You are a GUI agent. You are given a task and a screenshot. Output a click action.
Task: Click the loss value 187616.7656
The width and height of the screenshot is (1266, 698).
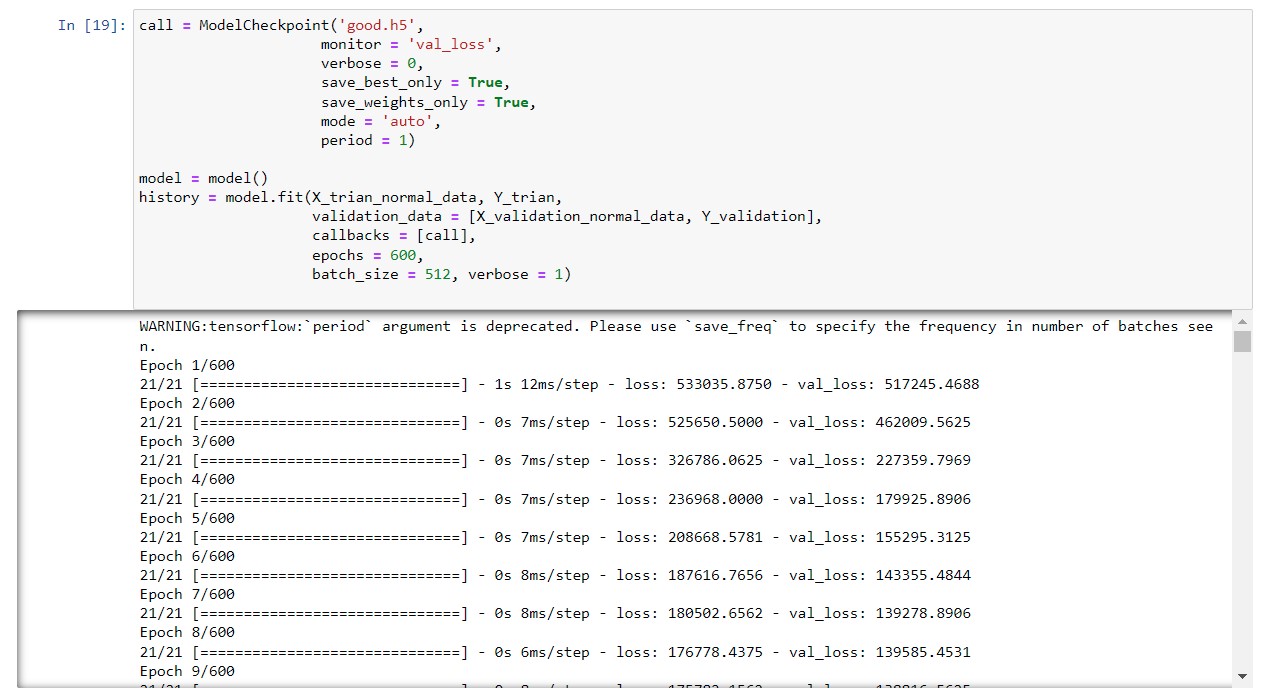pyautogui.click(x=715, y=575)
